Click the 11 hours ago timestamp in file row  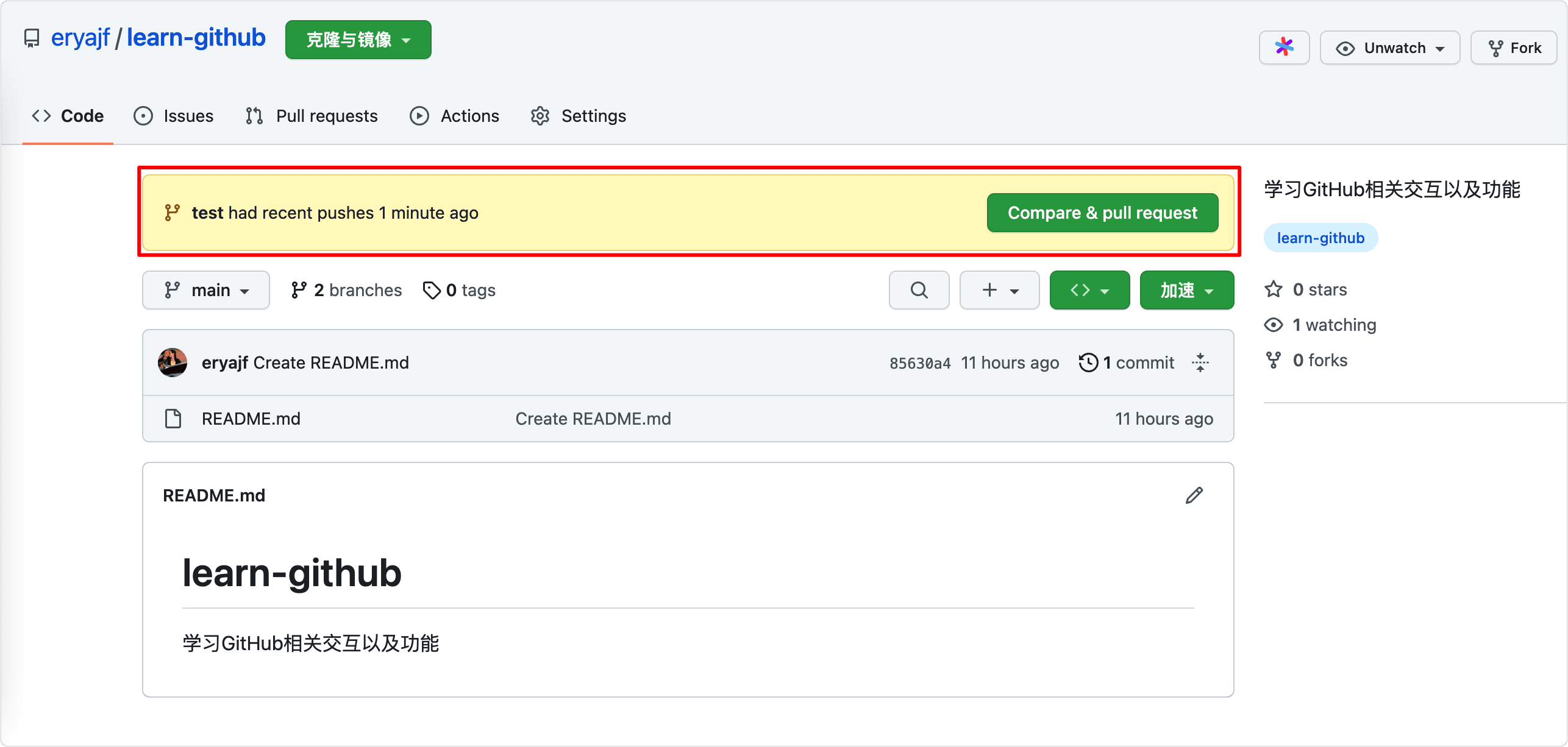pos(1164,419)
